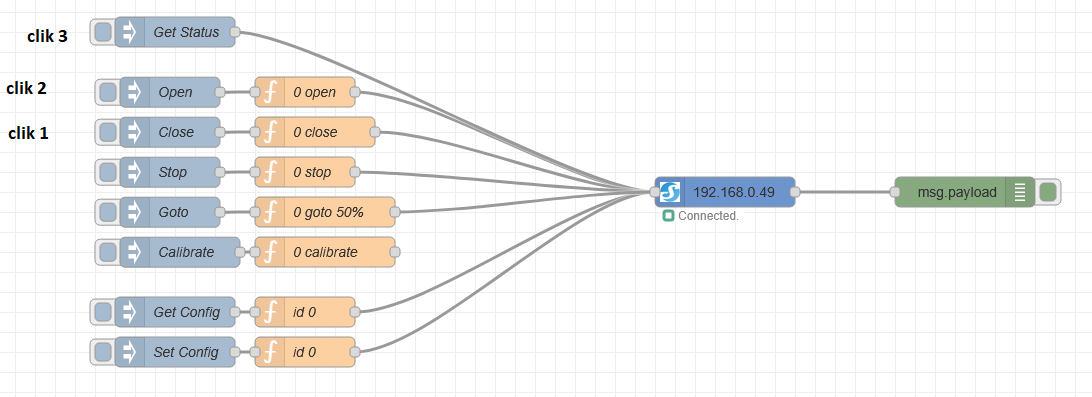Screen dimensions: 1092x397
Task: Toggle the msg.payload debug node output button
Action: 1048,192
